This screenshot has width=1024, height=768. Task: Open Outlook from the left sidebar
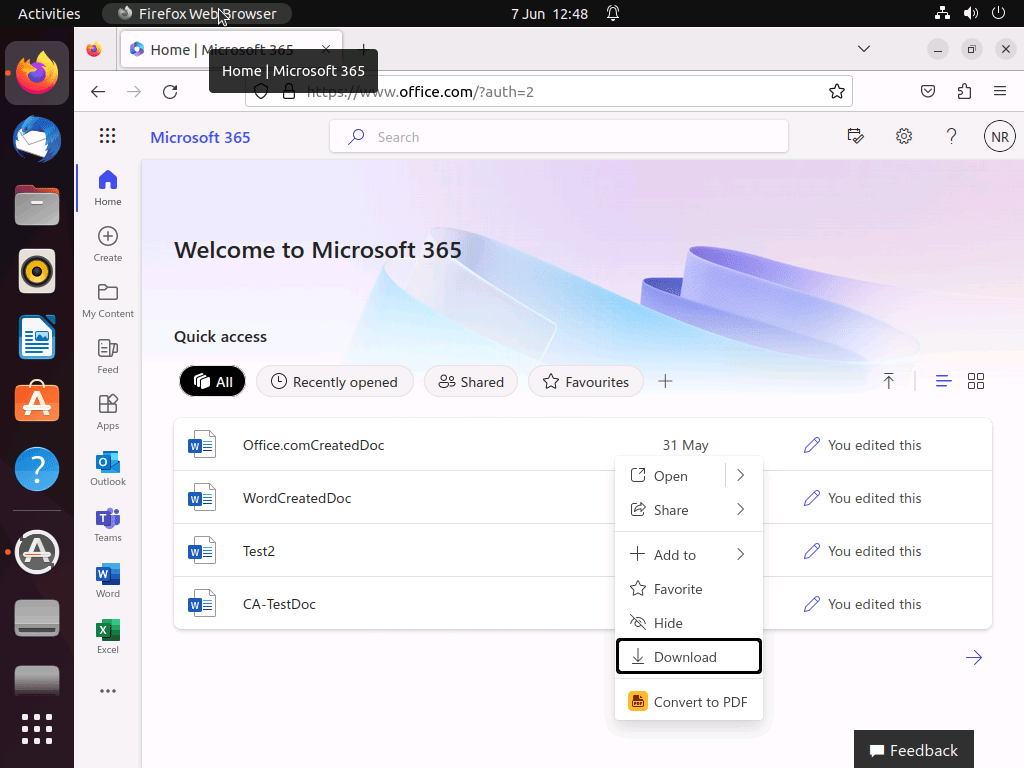click(x=108, y=468)
